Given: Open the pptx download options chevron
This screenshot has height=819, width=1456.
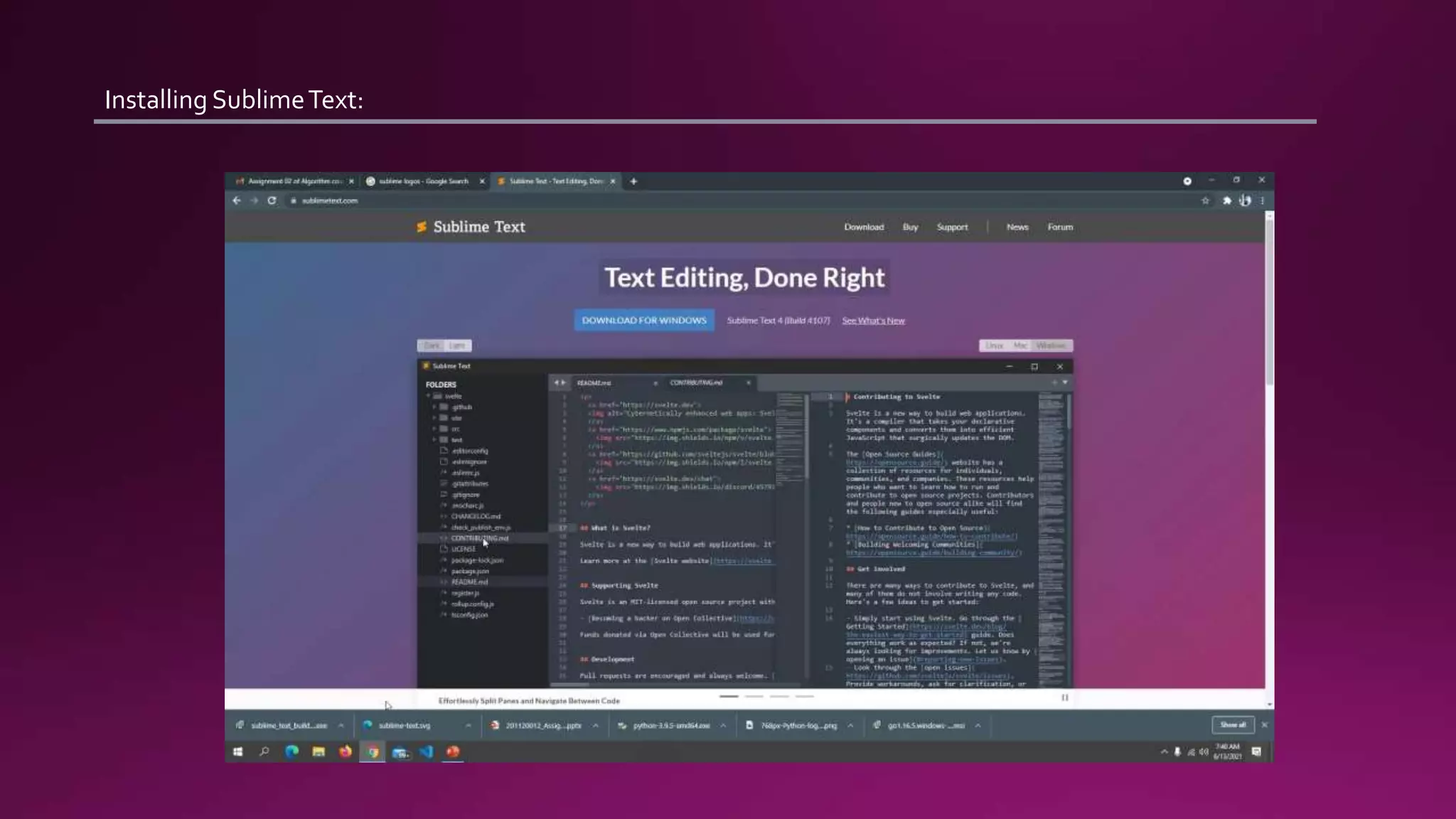Looking at the screenshot, I should pyautogui.click(x=596, y=725).
